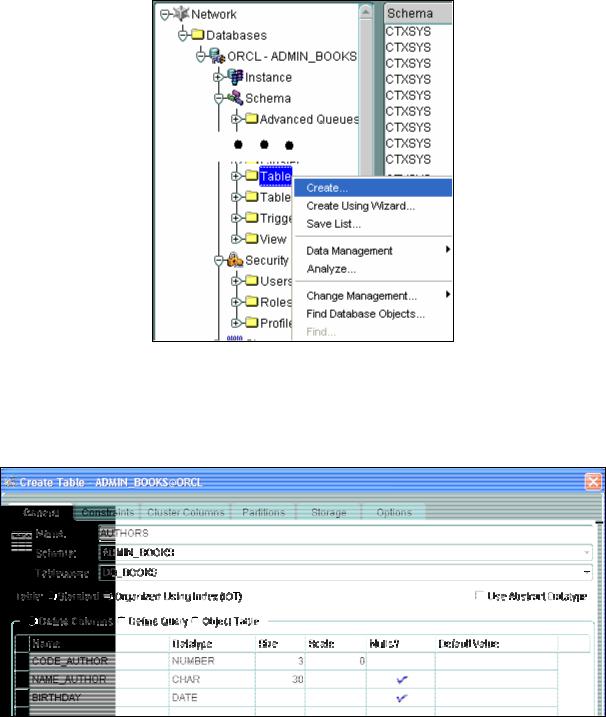Click the Security padlock icon

coord(235,260)
